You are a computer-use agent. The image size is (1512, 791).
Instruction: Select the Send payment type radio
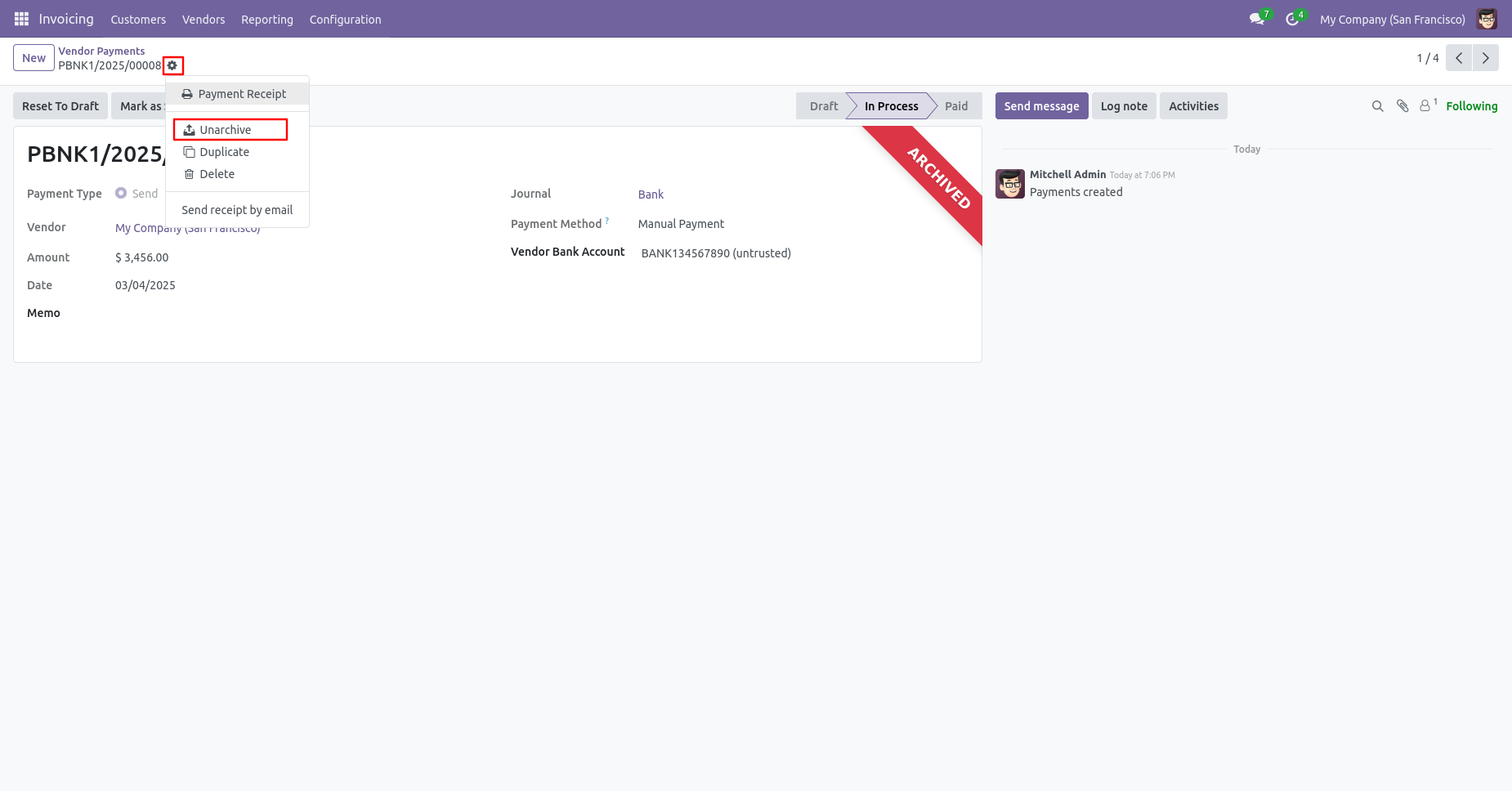(x=121, y=193)
